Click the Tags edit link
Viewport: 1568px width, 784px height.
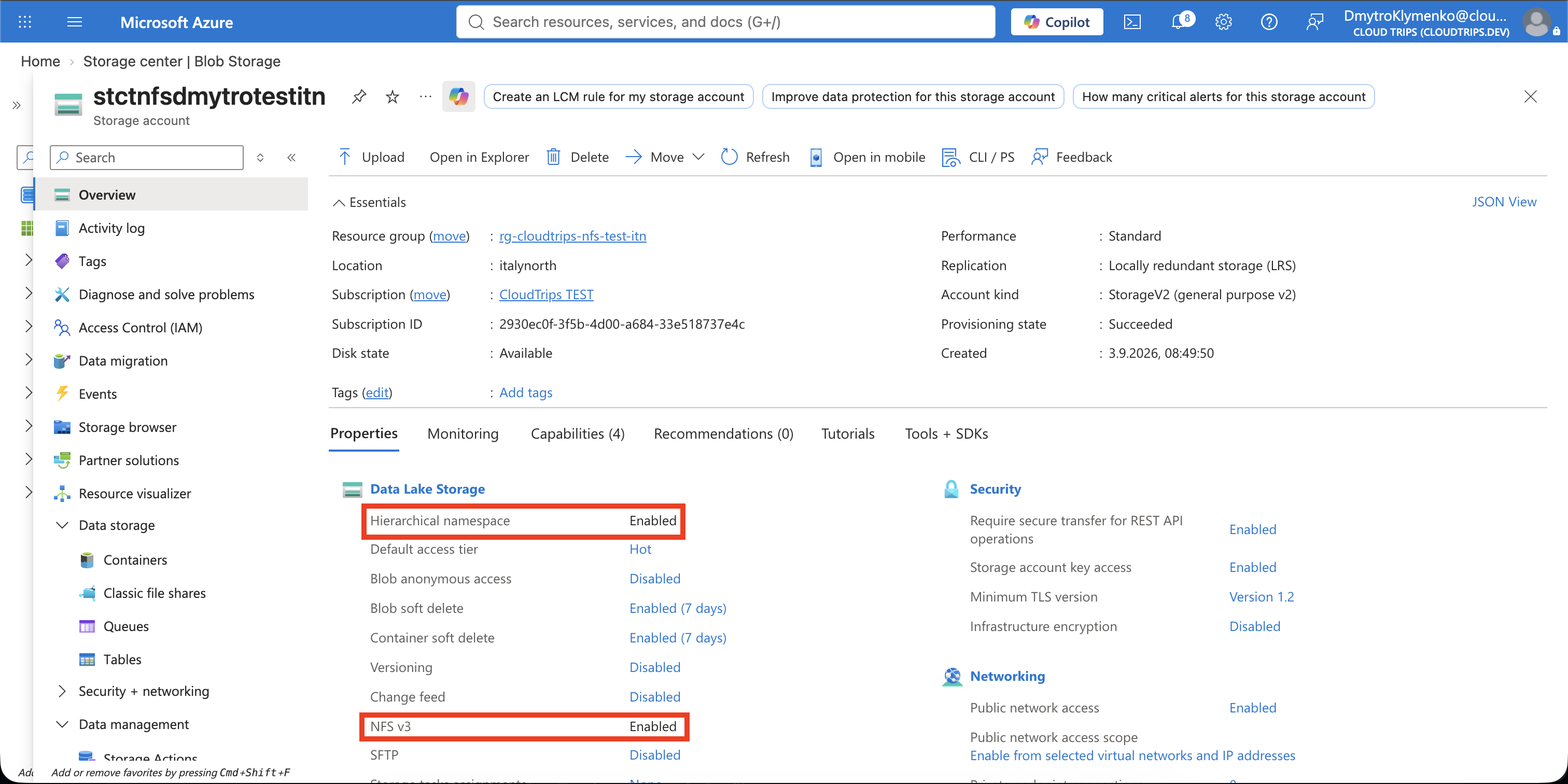pyautogui.click(x=377, y=392)
